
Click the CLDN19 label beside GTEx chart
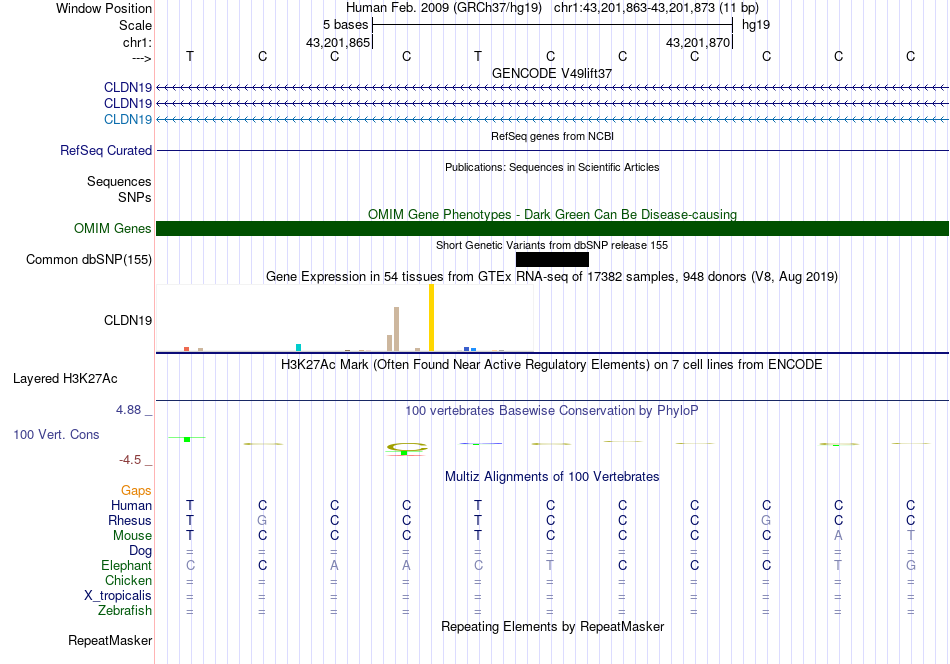click(128, 320)
